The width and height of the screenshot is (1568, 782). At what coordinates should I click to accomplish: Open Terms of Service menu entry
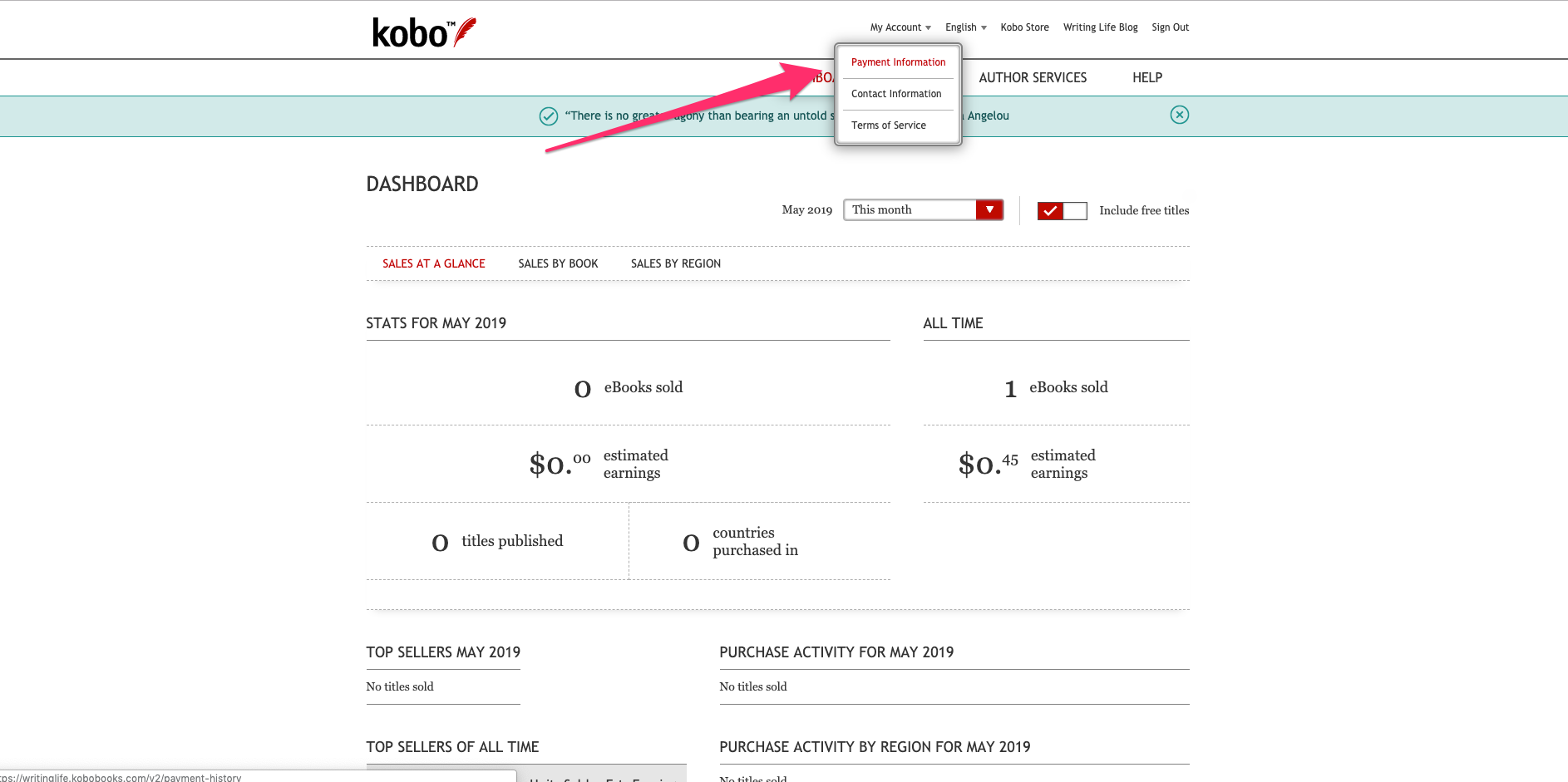point(888,125)
